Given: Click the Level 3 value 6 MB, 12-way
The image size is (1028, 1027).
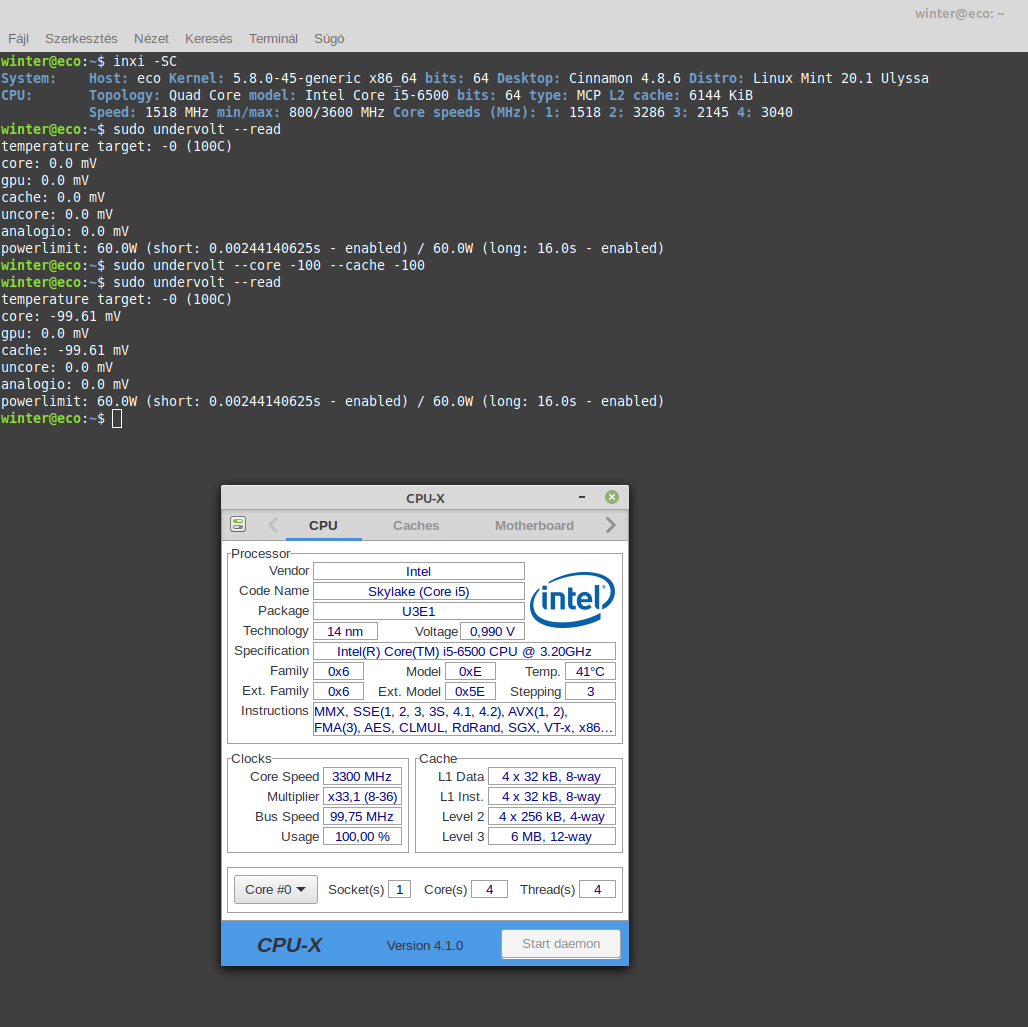Looking at the screenshot, I should [x=551, y=836].
